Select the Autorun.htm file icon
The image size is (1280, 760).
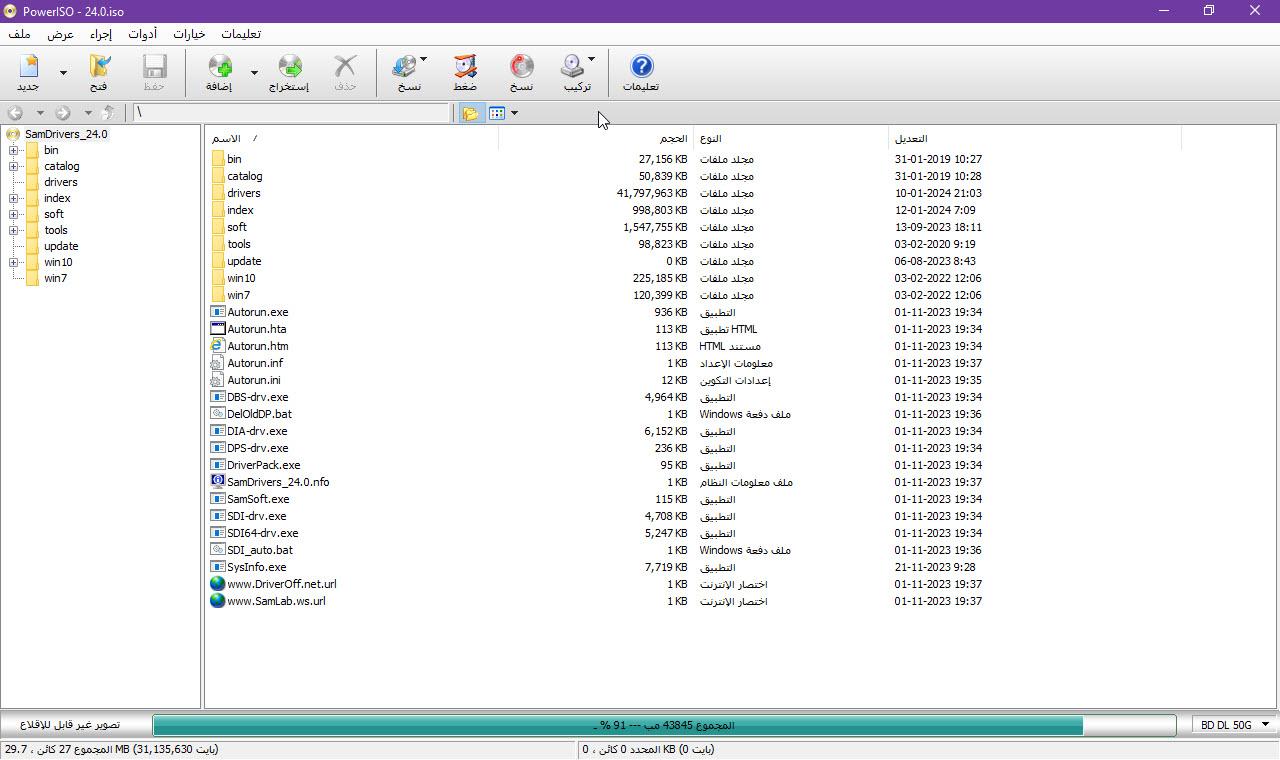coord(218,346)
